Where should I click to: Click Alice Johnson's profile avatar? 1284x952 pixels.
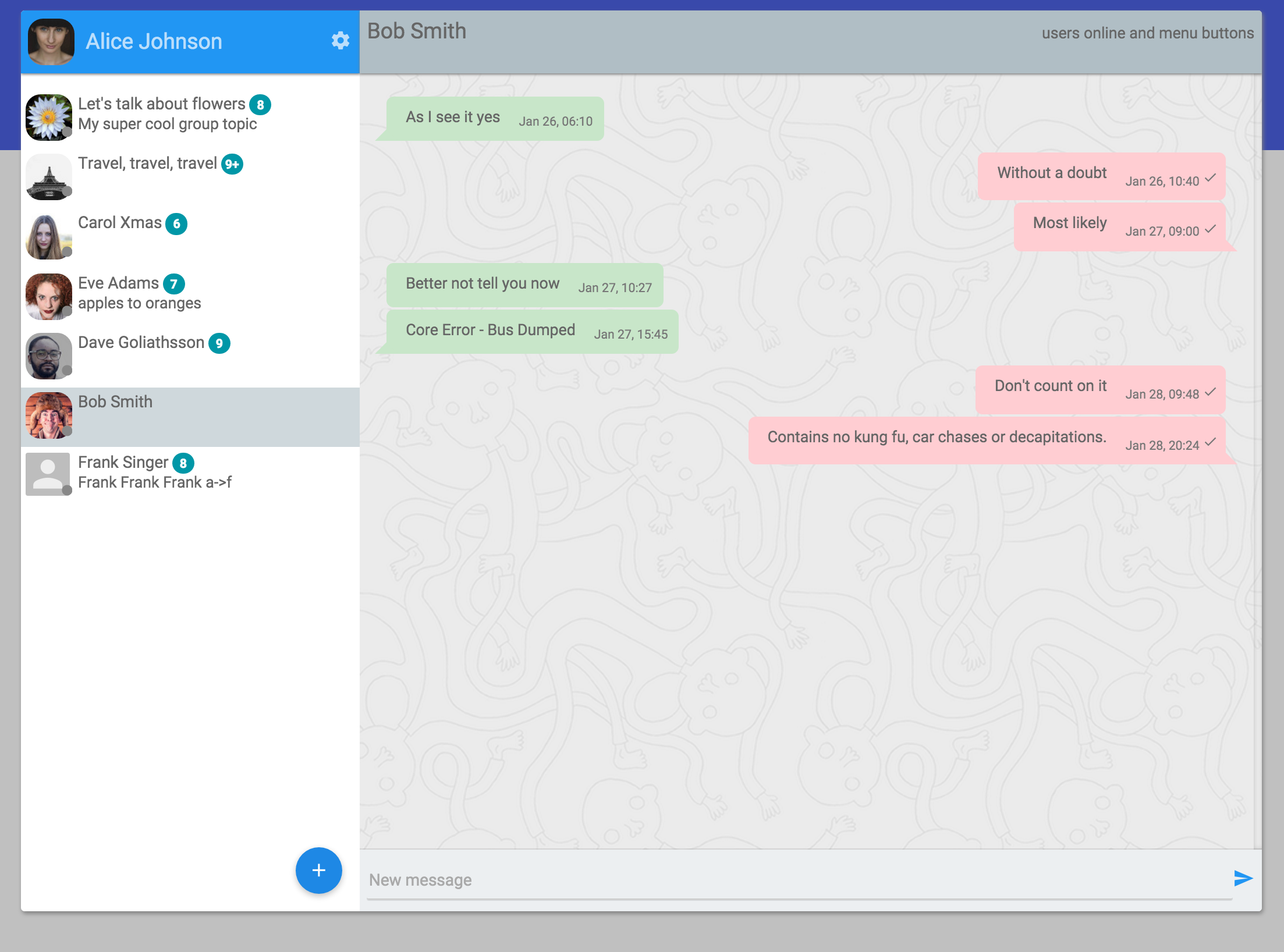coord(51,41)
